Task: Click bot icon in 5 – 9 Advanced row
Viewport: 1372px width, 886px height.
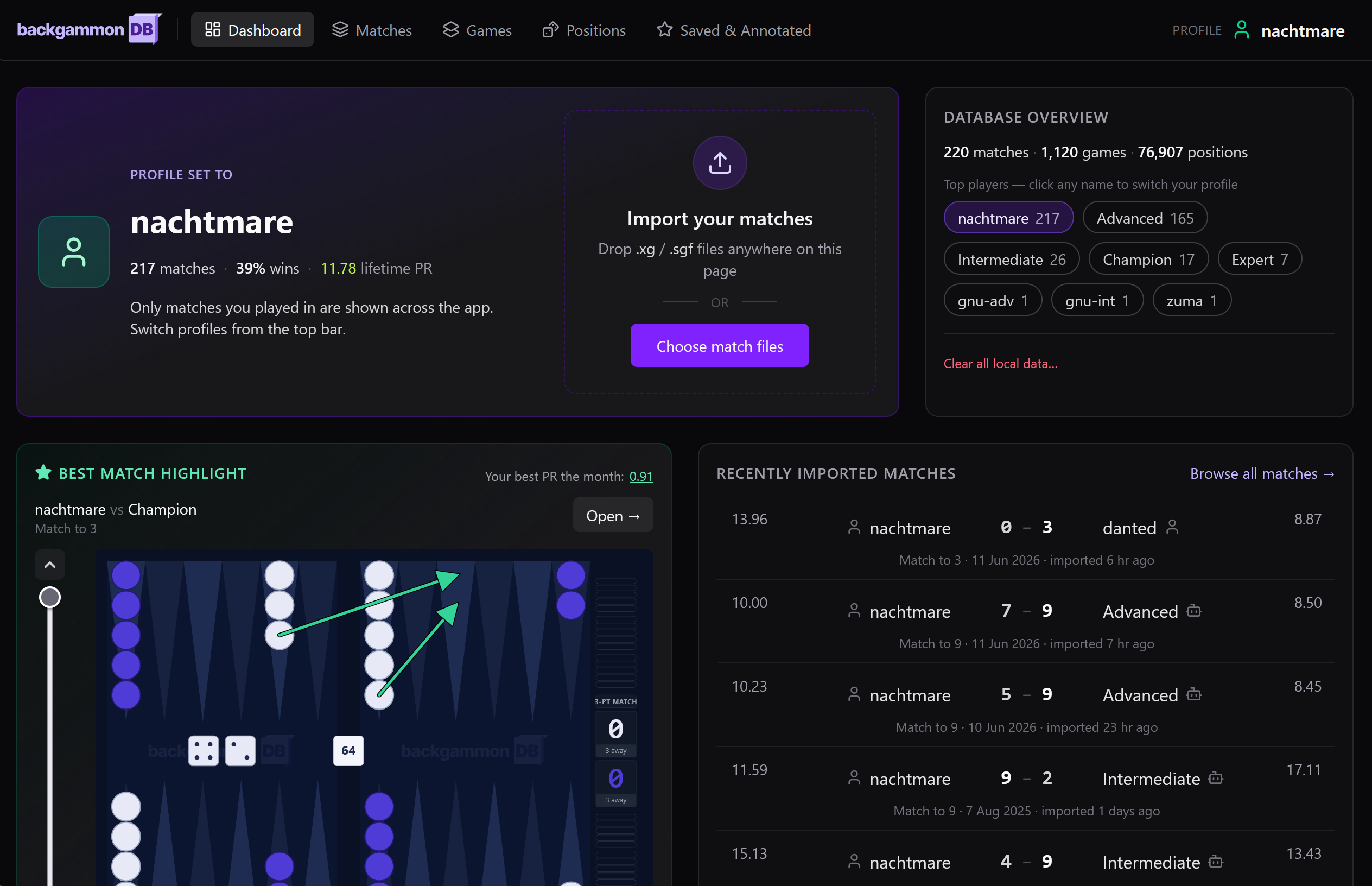Action: point(1194,694)
